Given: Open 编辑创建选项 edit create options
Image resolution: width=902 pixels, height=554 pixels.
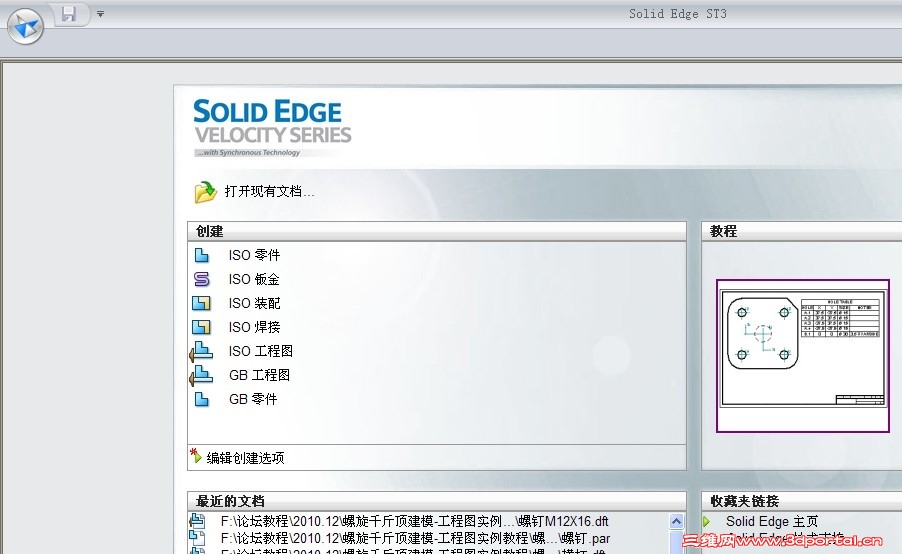Looking at the screenshot, I should click(x=246, y=458).
